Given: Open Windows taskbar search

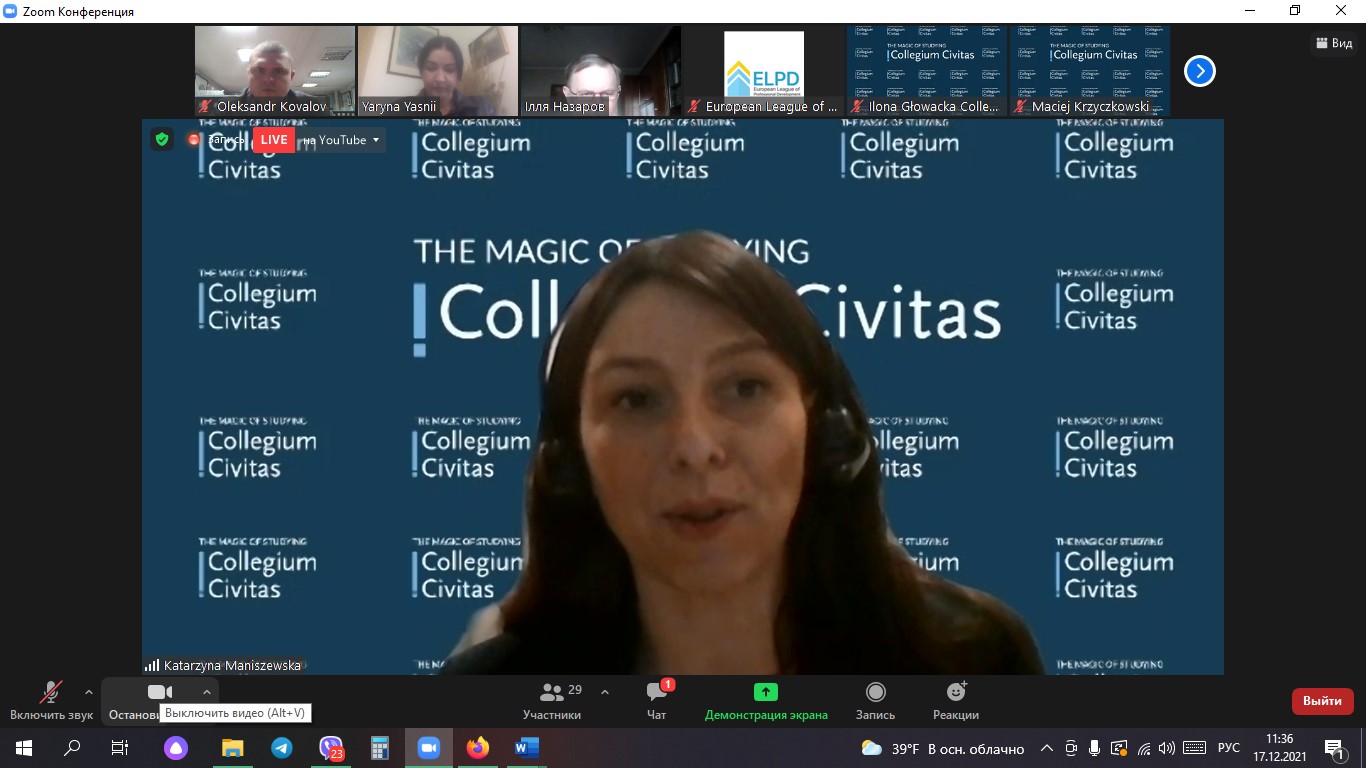Looking at the screenshot, I should coord(72,747).
